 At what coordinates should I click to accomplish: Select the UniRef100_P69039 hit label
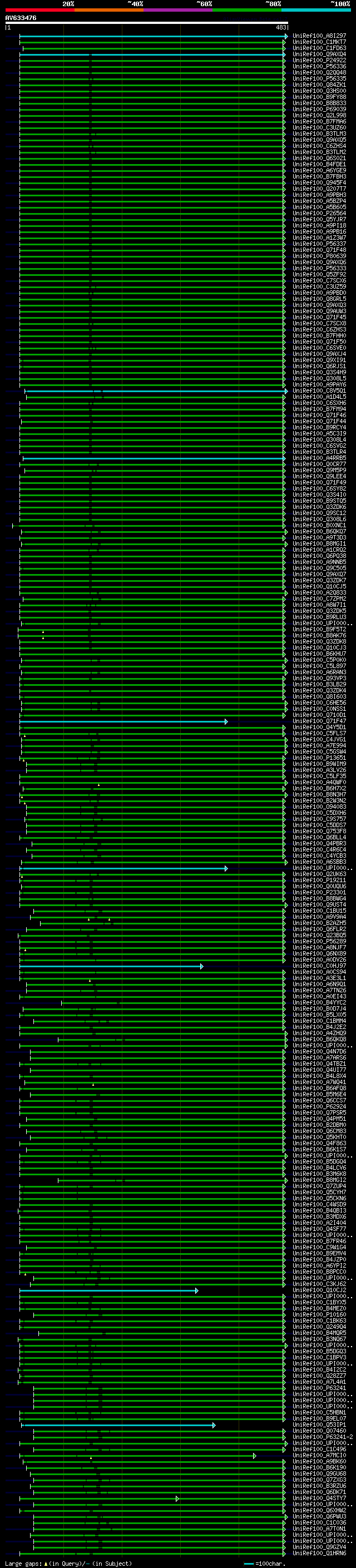[x=319, y=109]
